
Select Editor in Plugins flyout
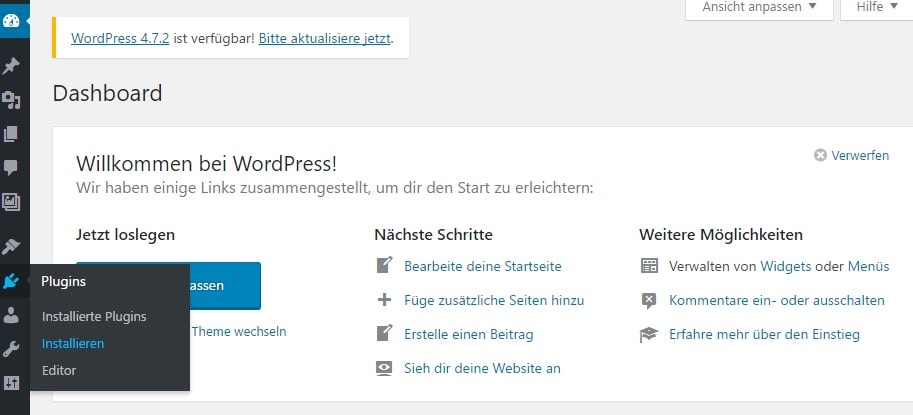coord(59,371)
